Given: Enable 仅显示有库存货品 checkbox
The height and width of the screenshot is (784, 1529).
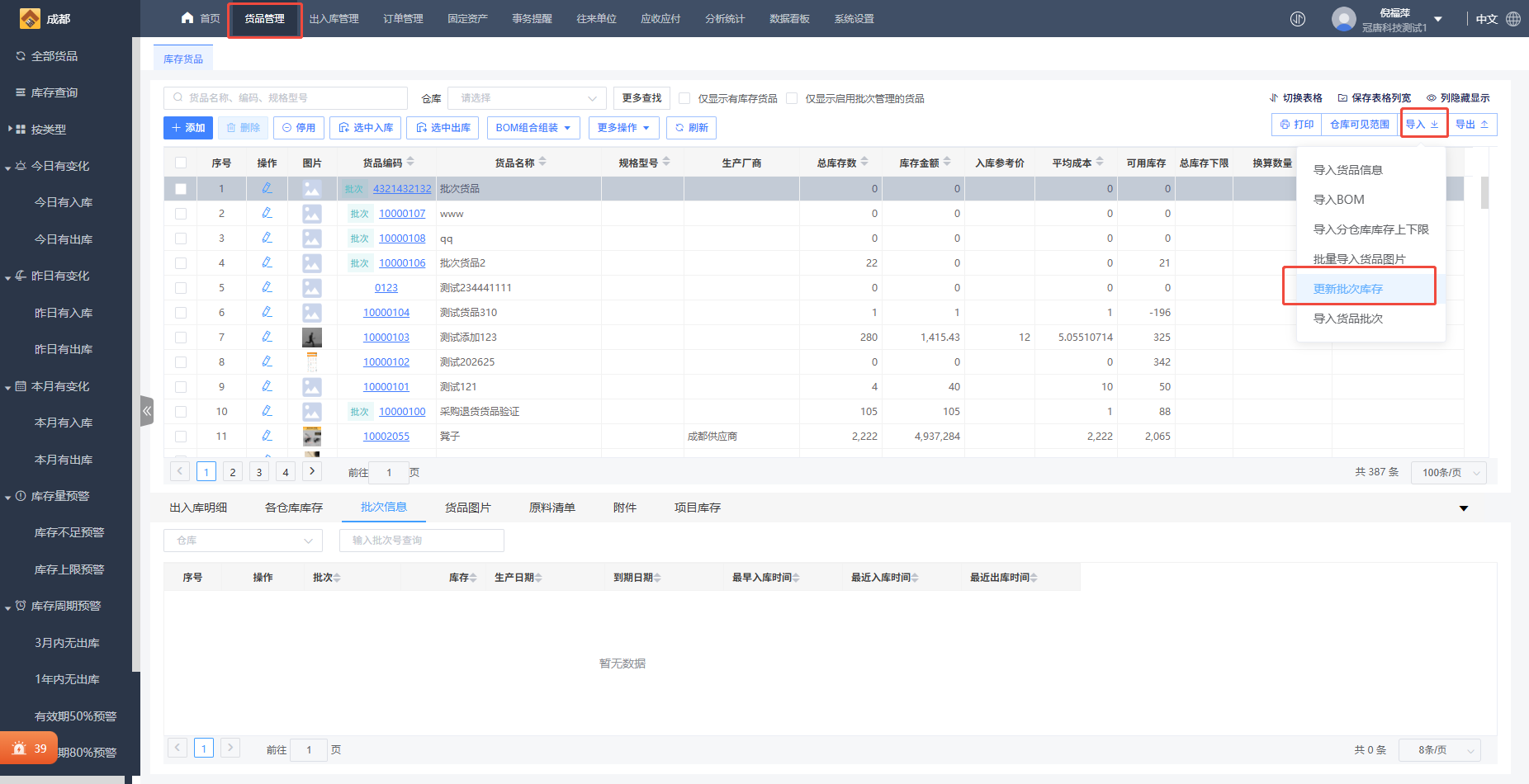Looking at the screenshot, I should click(x=684, y=98).
